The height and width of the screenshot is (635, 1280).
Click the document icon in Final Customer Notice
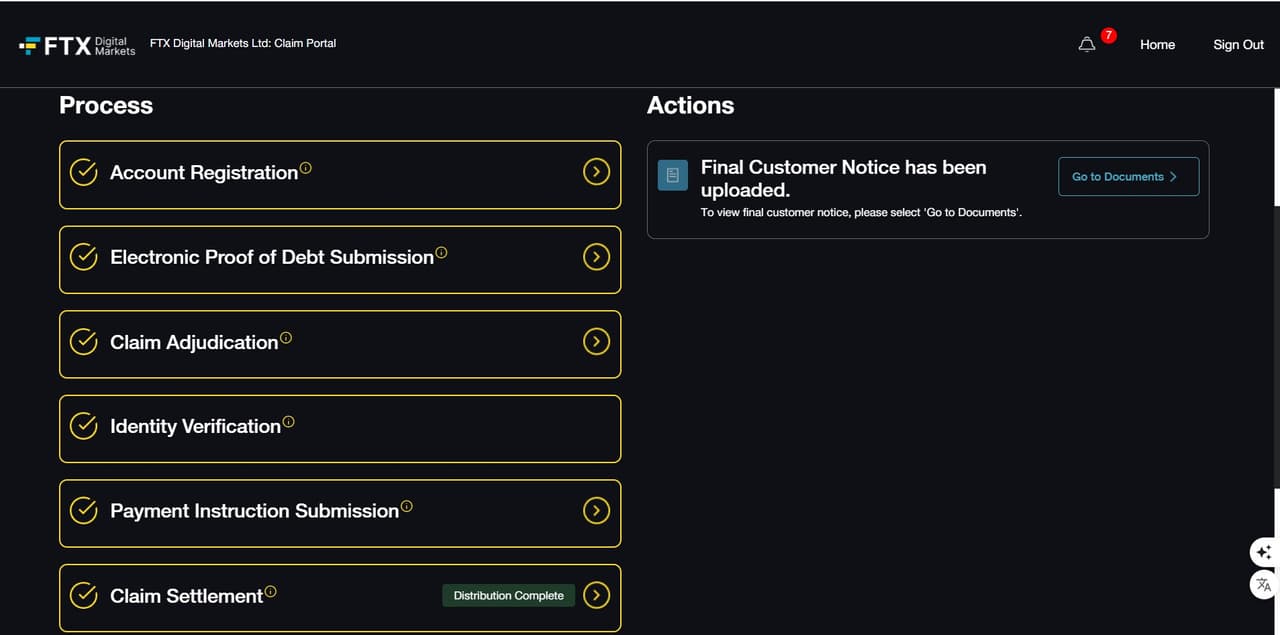coord(673,175)
